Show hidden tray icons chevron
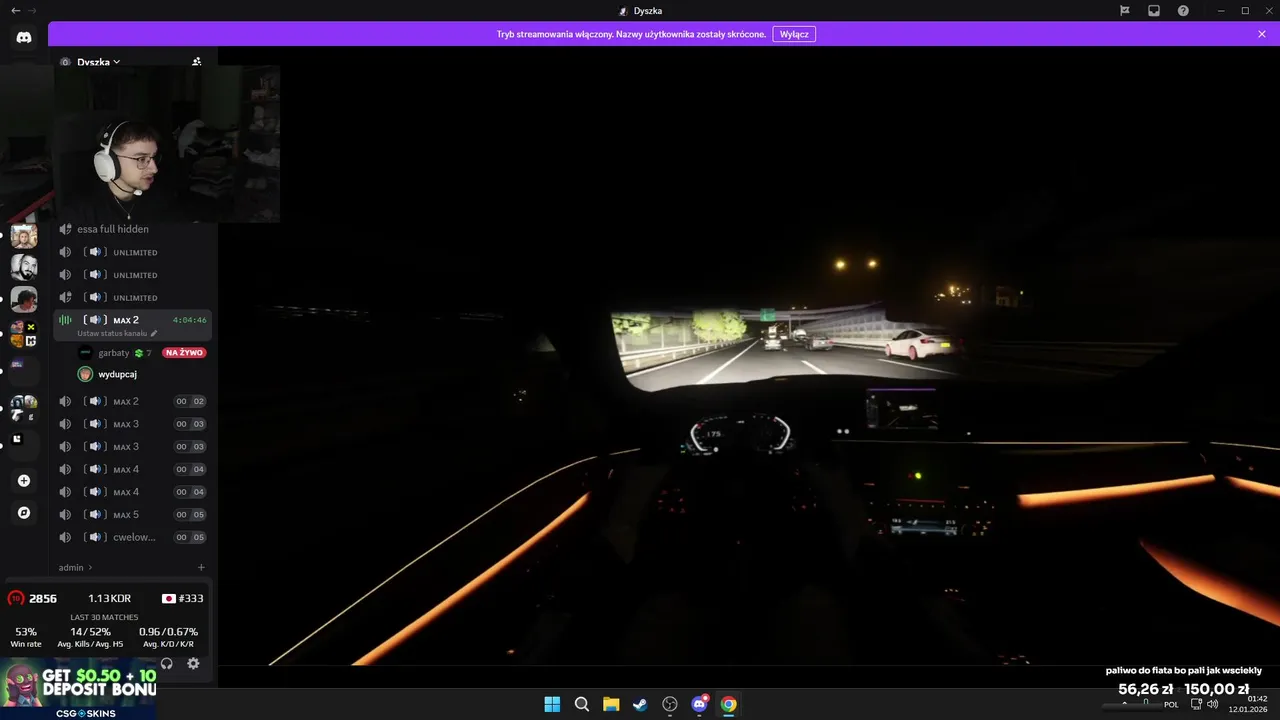Viewport: 1280px width, 720px height. point(1125,704)
